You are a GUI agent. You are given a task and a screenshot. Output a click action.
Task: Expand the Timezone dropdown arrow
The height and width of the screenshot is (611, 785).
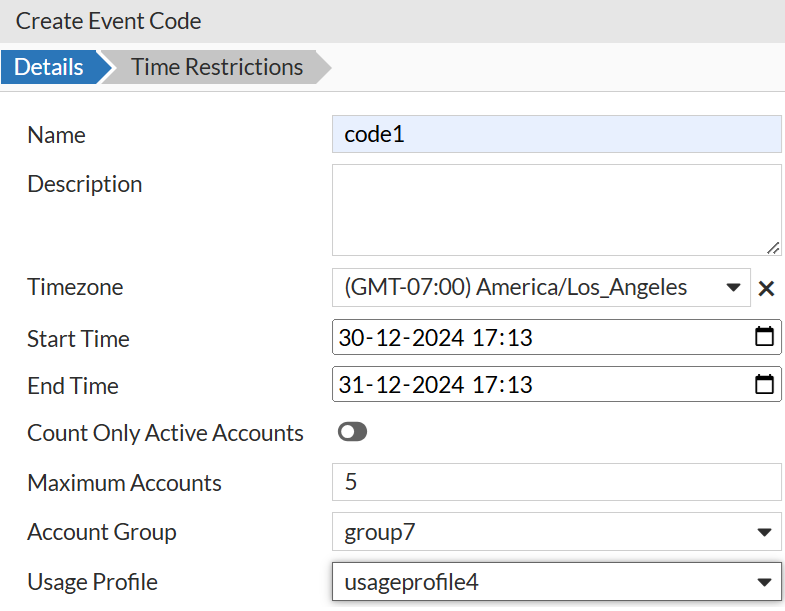pyautogui.click(x=733, y=287)
